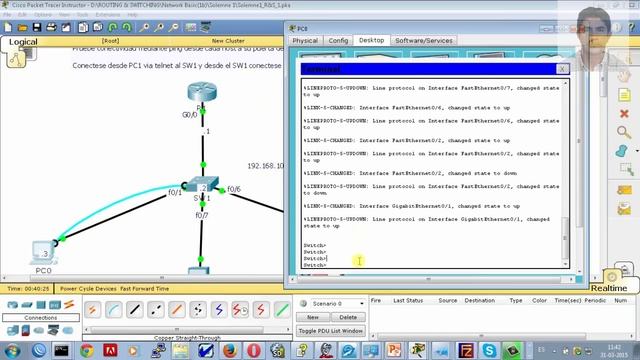
Task: Print the workspace using printer icon
Action: point(51,27)
